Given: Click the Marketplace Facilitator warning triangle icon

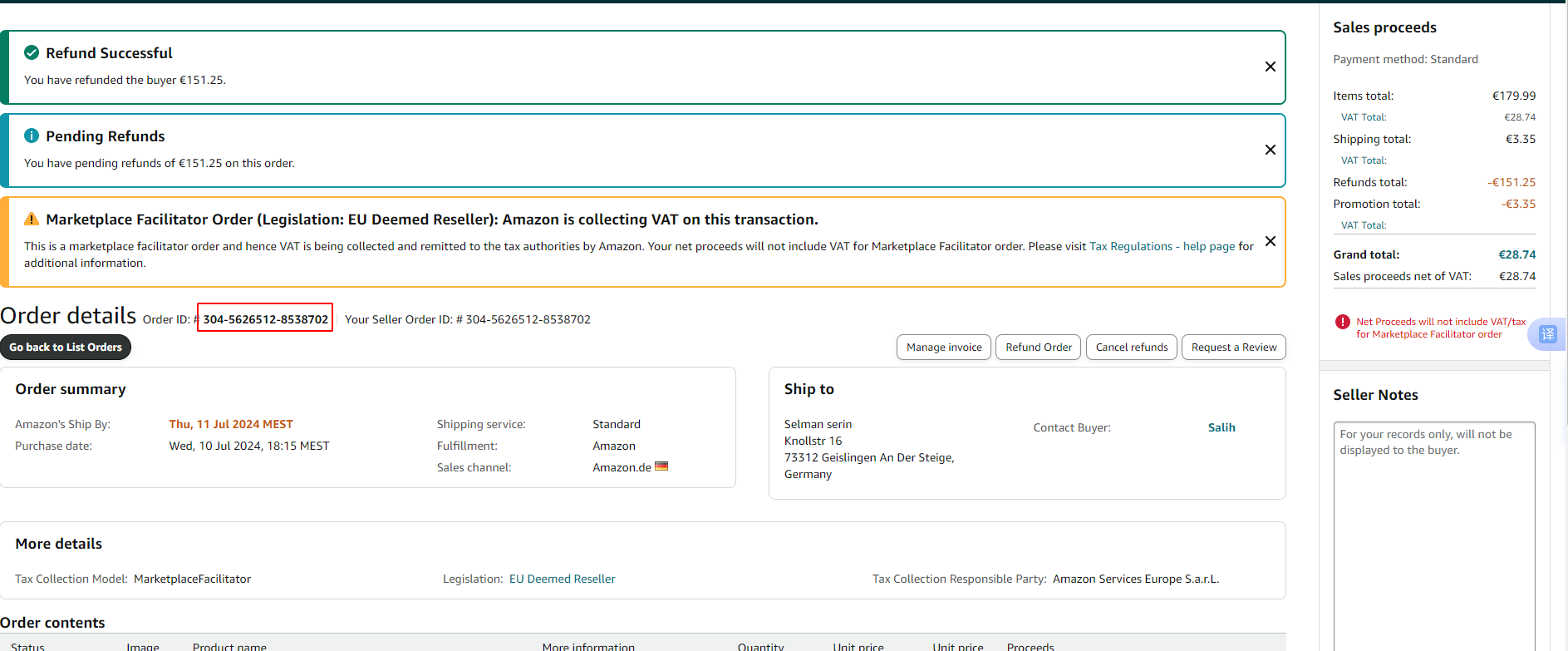Looking at the screenshot, I should pos(32,219).
